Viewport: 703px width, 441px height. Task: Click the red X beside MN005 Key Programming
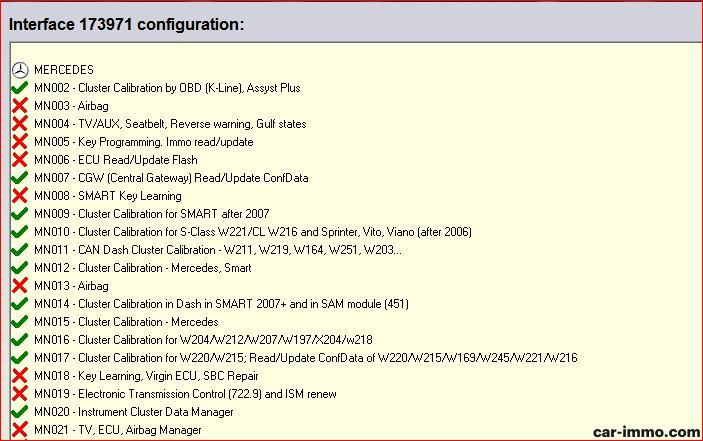(x=19, y=142)
